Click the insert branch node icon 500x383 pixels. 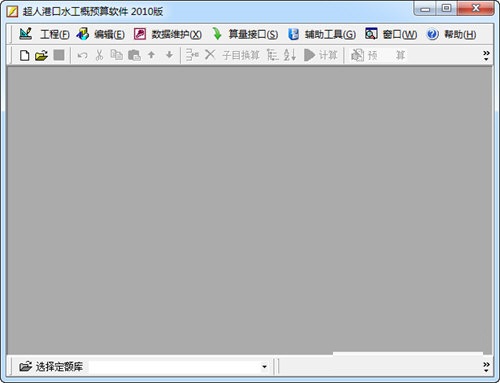pos(192,55)
